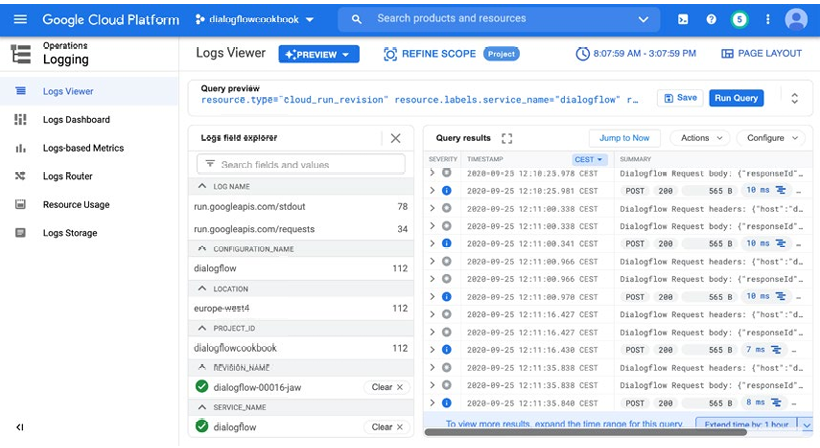This screenshot has height=448, width=820.
Task: Collapse the PROJECT_ID section
Action: point(202,328)
